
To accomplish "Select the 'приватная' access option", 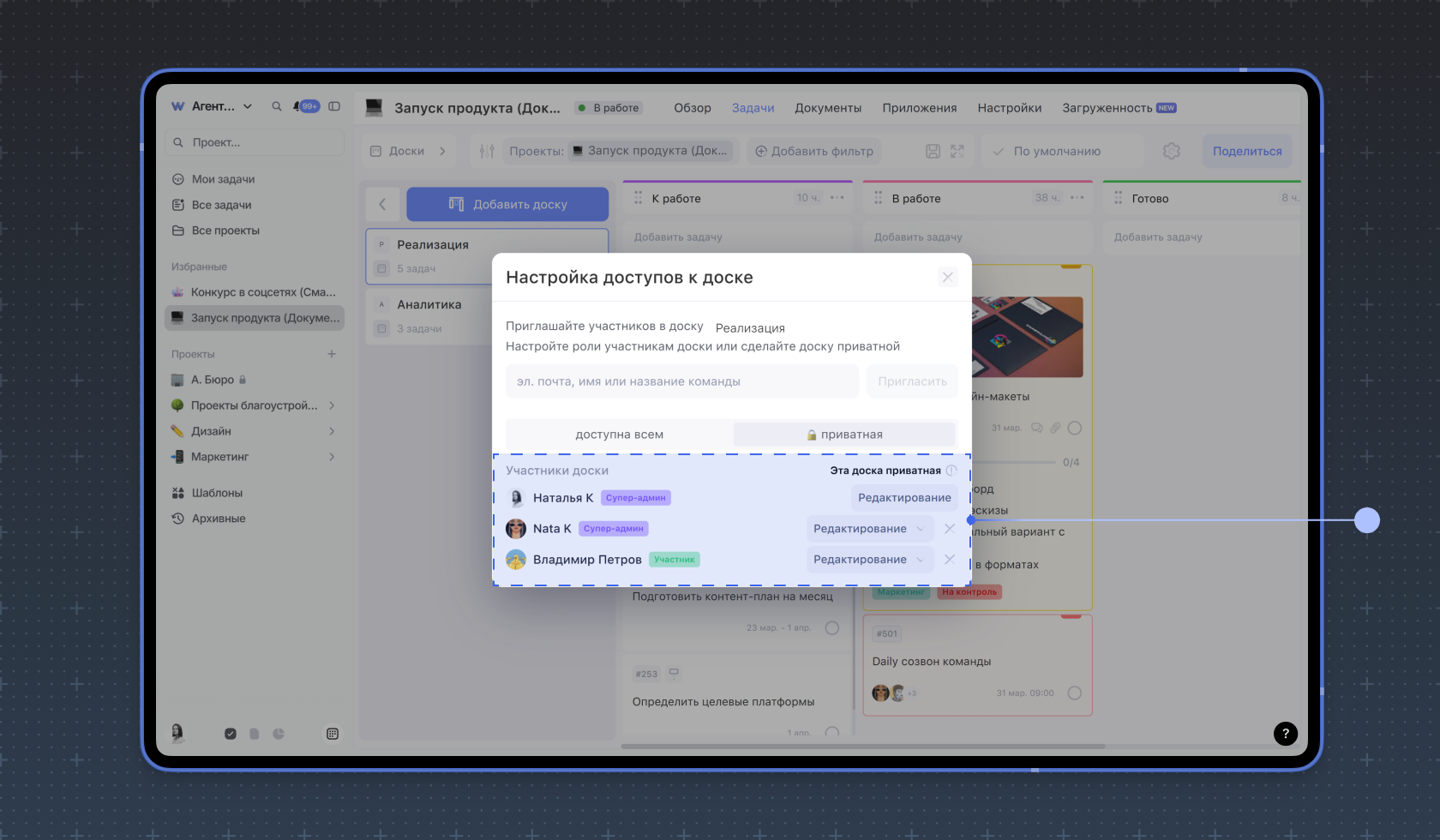I will pyautogui.click(x=844, y=435).
